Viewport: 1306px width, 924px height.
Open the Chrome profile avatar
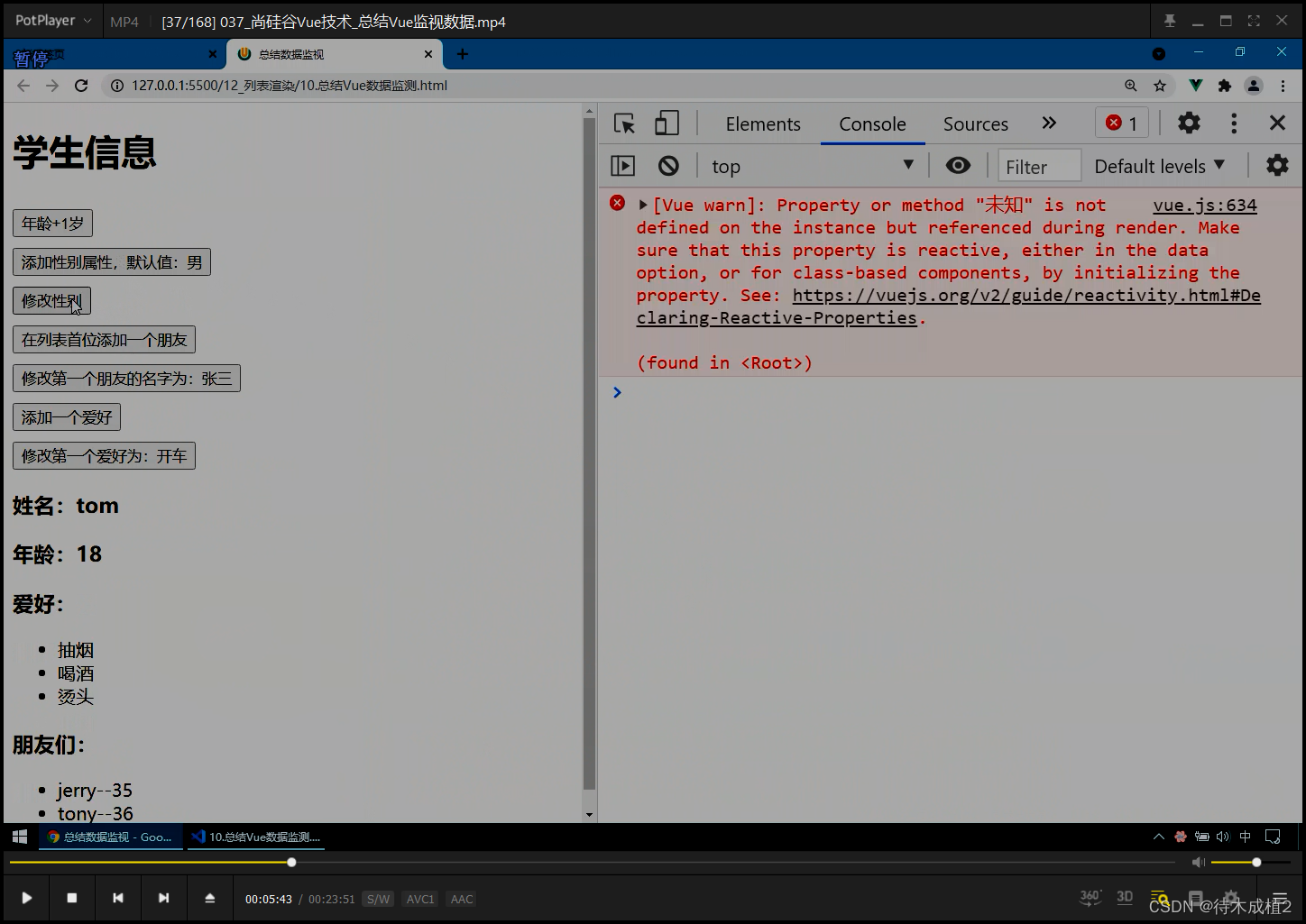[x=1254, y=86]
